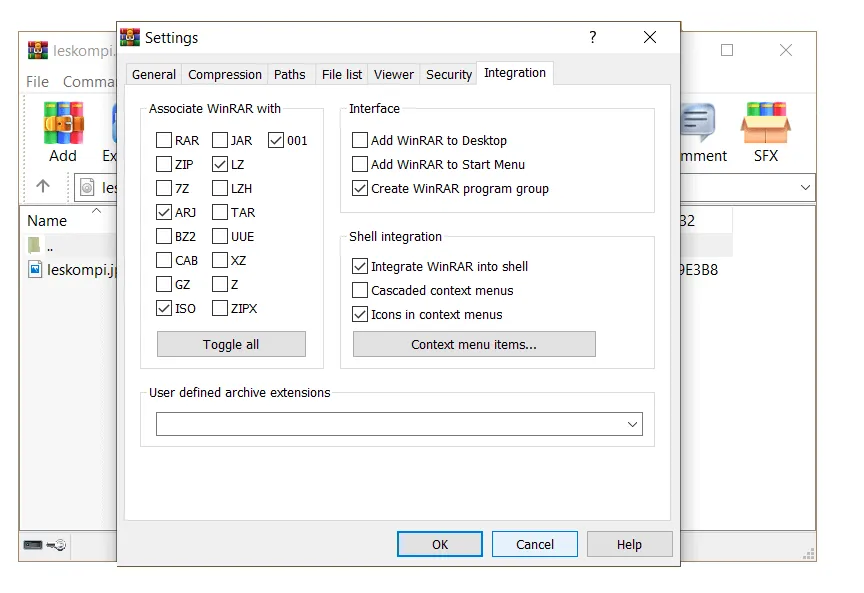Enable the XZ association checkbox
Screen dimensions: 864x593
click(220, 260)
